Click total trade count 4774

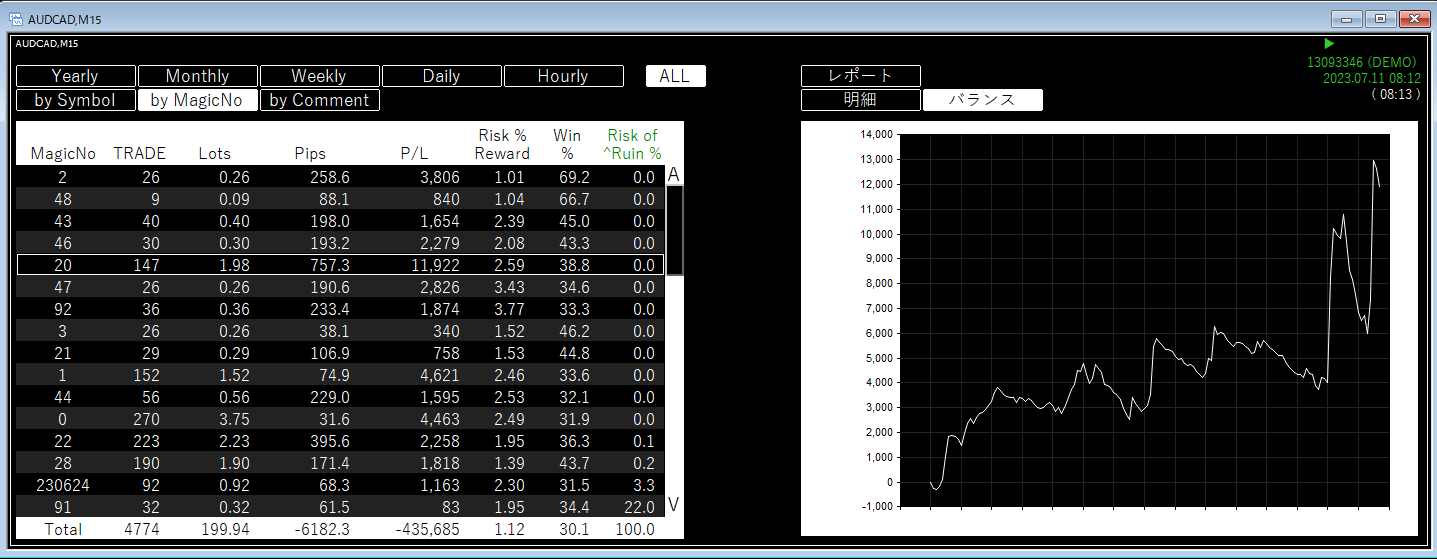coord(140,529)
